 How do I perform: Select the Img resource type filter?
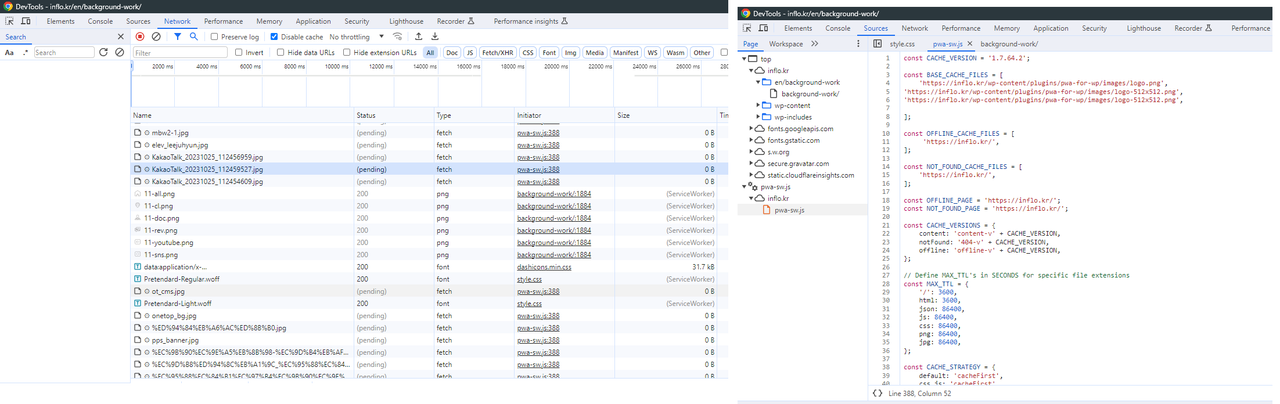tap(570, 52)
